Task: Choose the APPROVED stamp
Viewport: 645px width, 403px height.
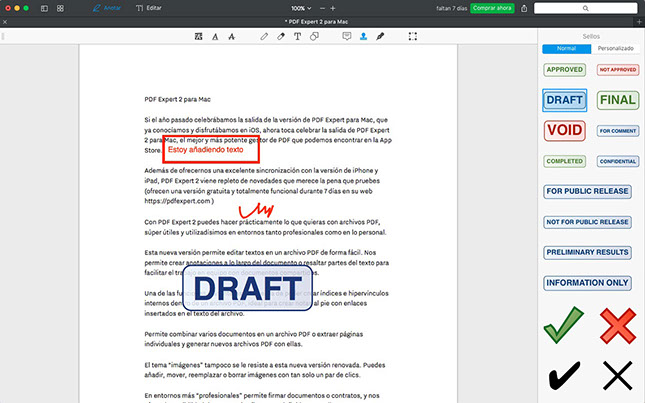Action: point(564,70)
